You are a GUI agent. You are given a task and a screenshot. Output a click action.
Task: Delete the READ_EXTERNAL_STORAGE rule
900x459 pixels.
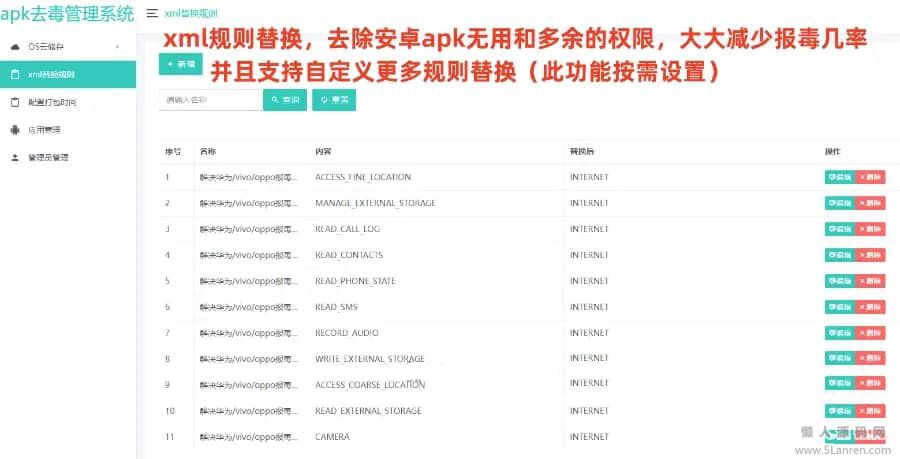[870, 411]
